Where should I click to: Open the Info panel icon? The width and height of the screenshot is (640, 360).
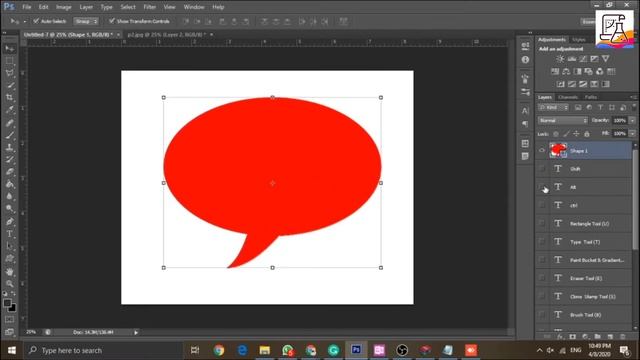[525, 60]
